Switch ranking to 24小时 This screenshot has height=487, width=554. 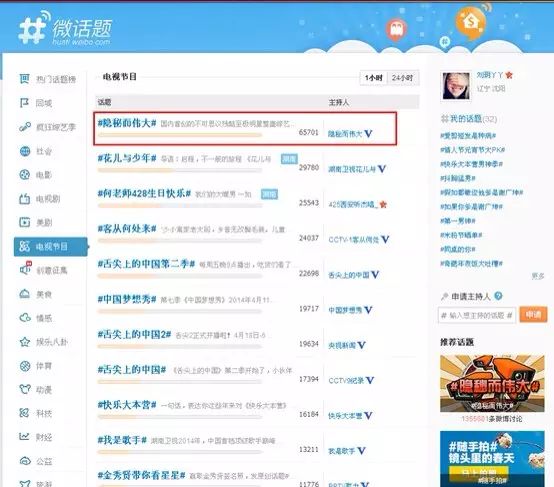403,78
